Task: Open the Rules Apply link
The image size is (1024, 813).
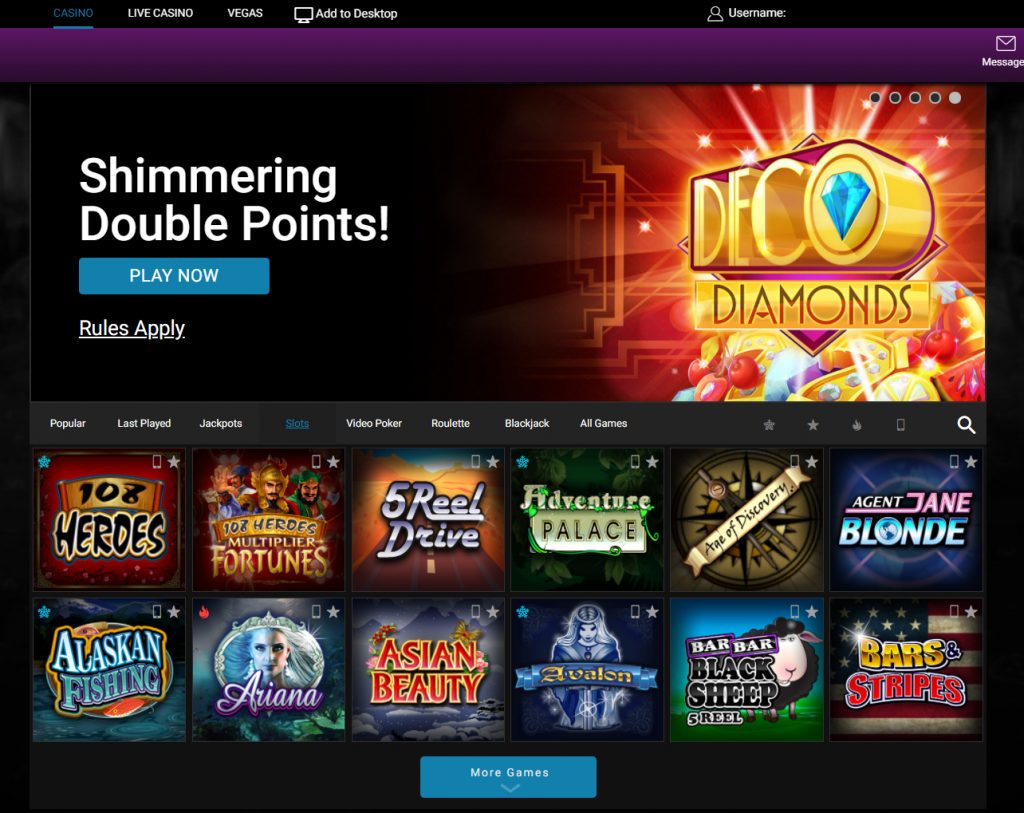Action: click(x=132, y=328)
